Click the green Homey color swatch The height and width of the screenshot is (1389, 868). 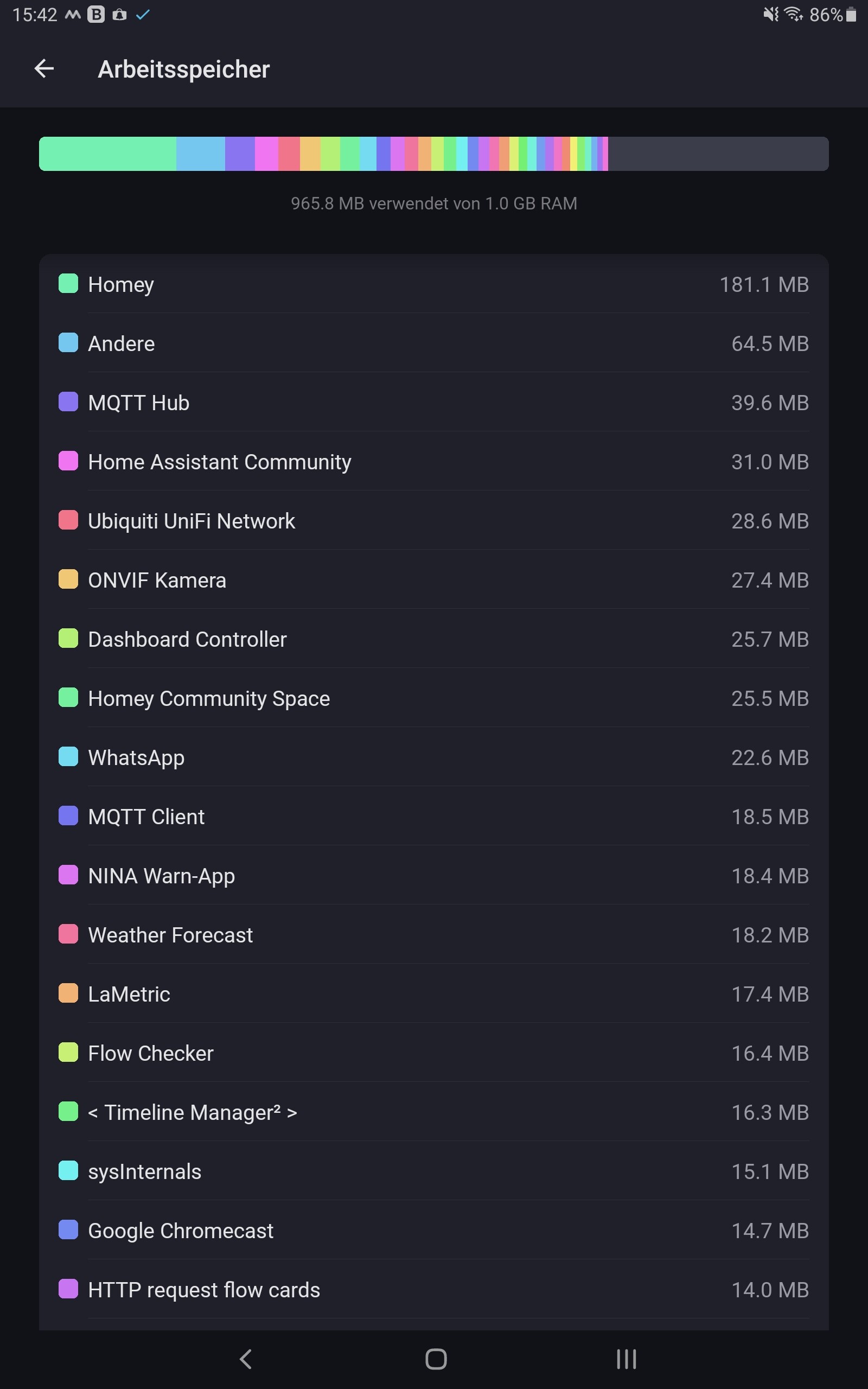tap(68, 284)
